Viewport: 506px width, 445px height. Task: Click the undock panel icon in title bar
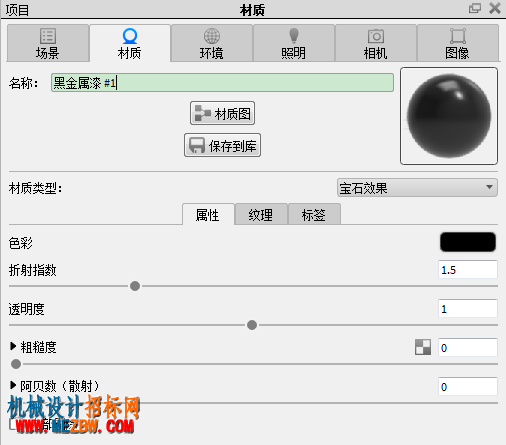click(475, 8)
